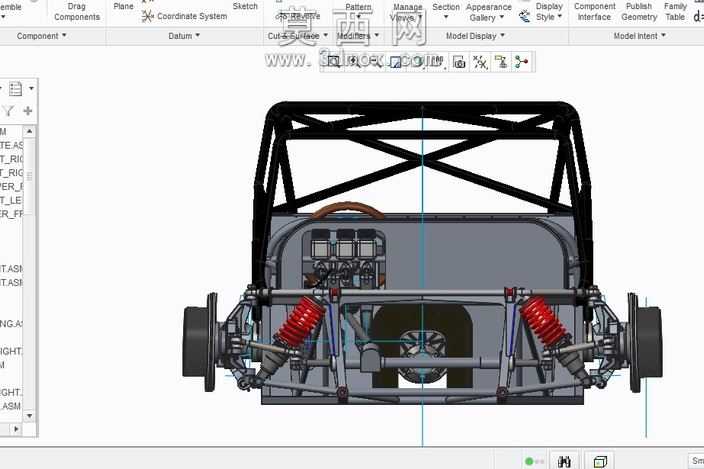Screen dimensions: 704x469
Task: Toggle datum display filters icon
Action: click(480, 62)
